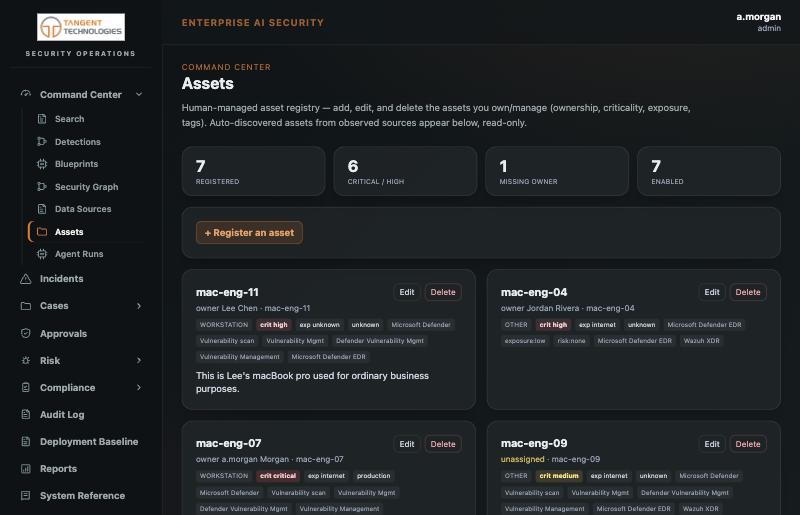The width and height of the screenshot is (800, 515).
Task: Click the Enabled count card
Action: (x=709, y=171)
